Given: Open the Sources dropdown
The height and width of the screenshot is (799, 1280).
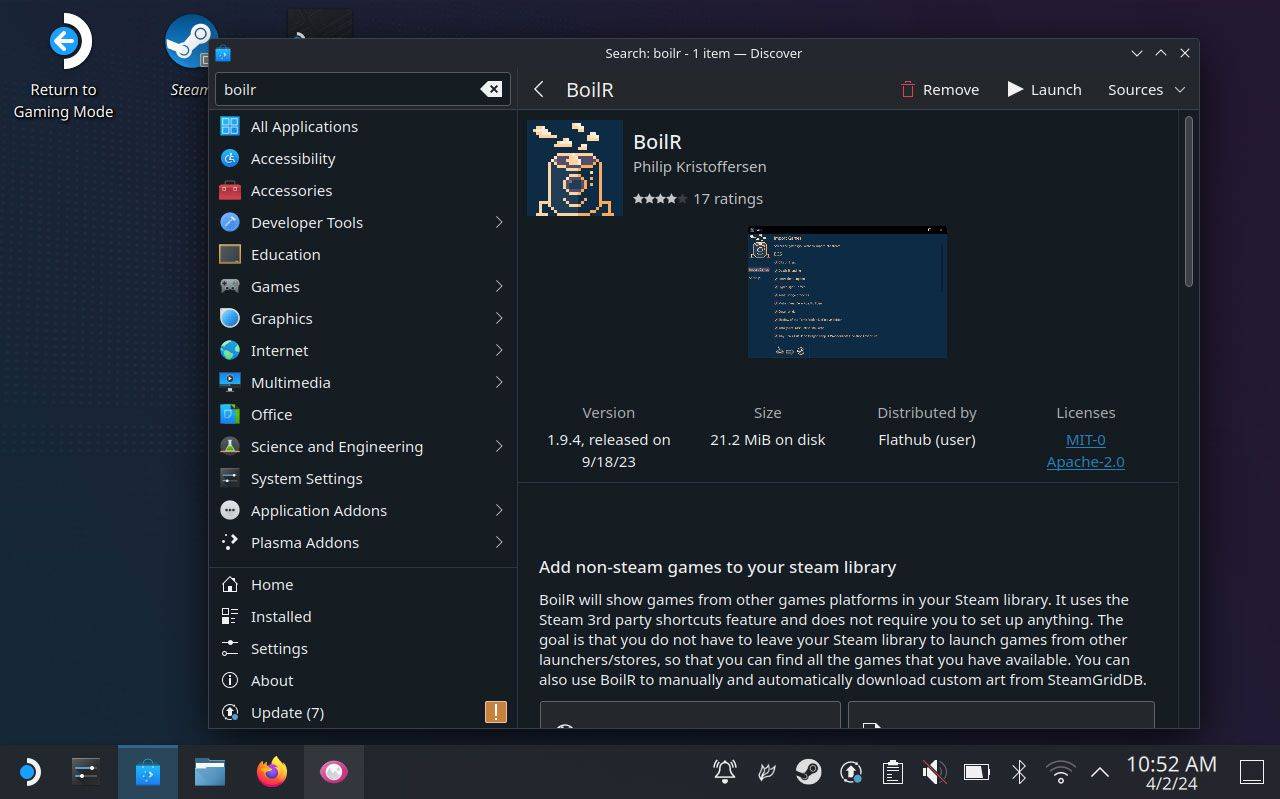Looking at the screenshot, I should tap(1146, 89).
